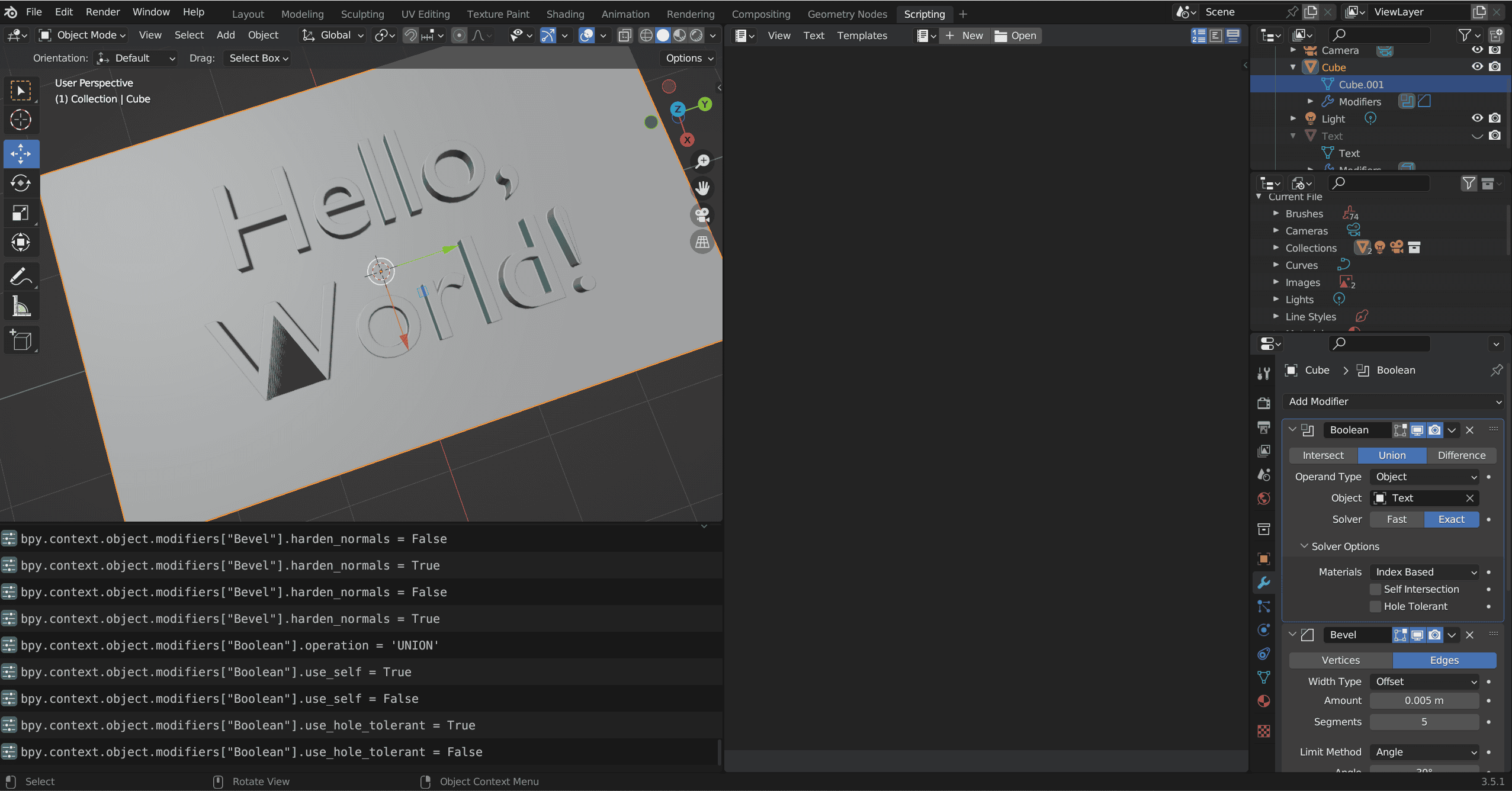The width and height of the screenshot is (1512, 791).
Task: Open Global transform orientation dropdown
Action: point(333,36)
